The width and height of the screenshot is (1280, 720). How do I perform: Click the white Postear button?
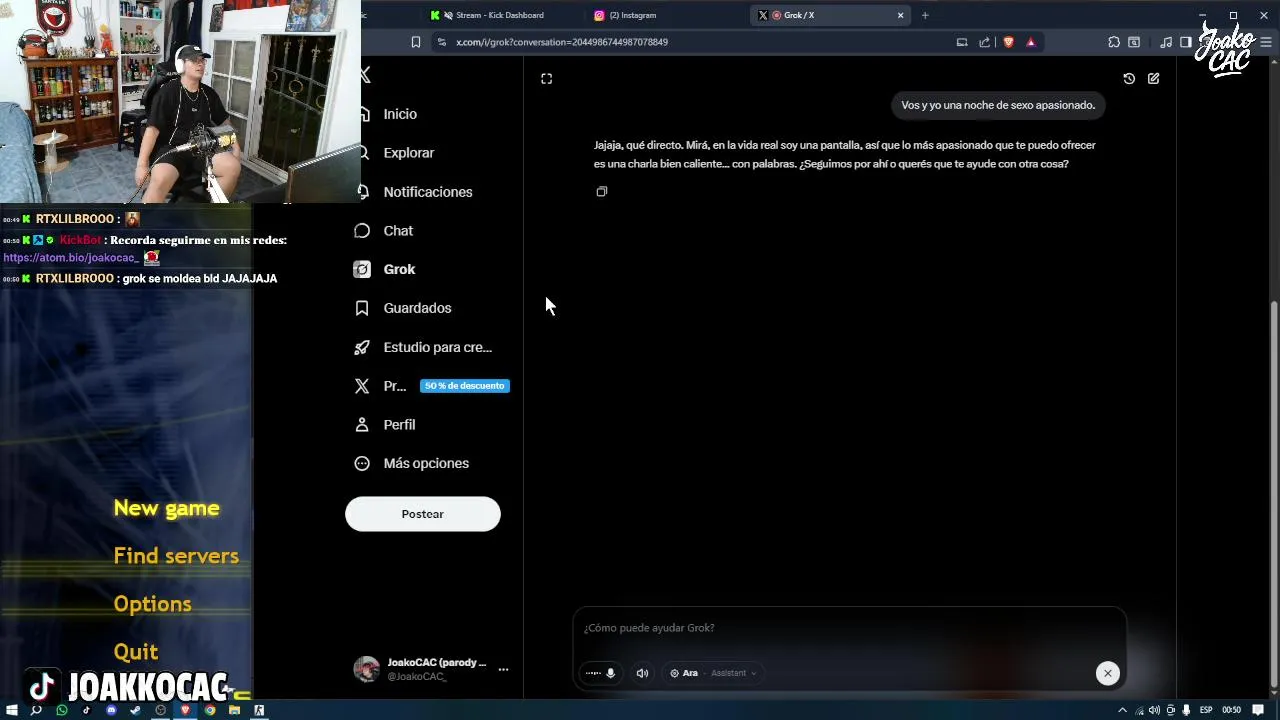click(x=422, y=514)
